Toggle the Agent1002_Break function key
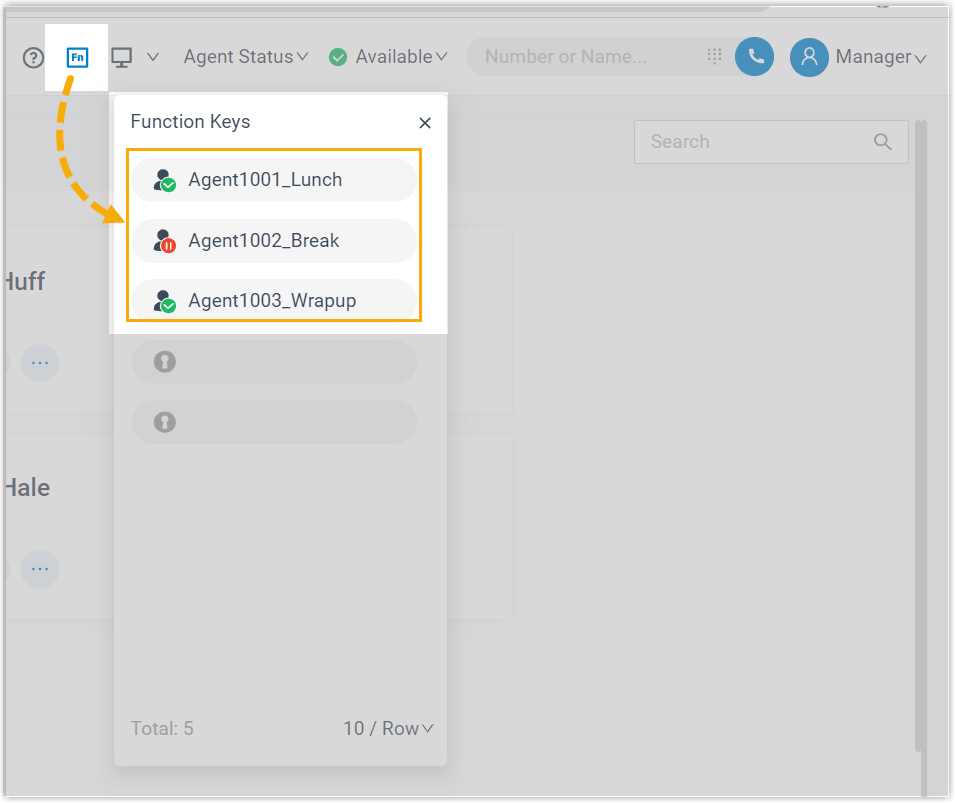This screenshot has height=803, width=955. pos(273,241)
